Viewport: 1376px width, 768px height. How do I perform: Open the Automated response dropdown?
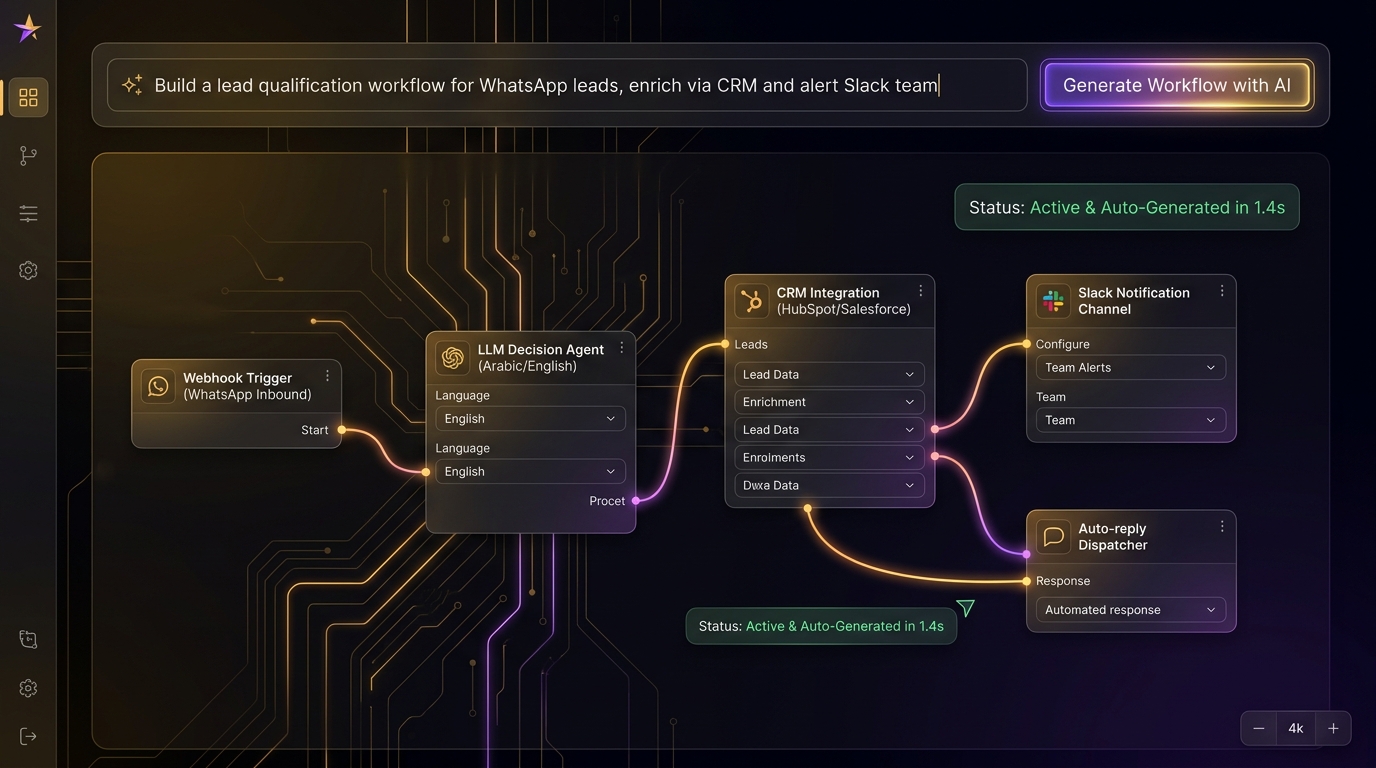click(x=1131, y=610)
